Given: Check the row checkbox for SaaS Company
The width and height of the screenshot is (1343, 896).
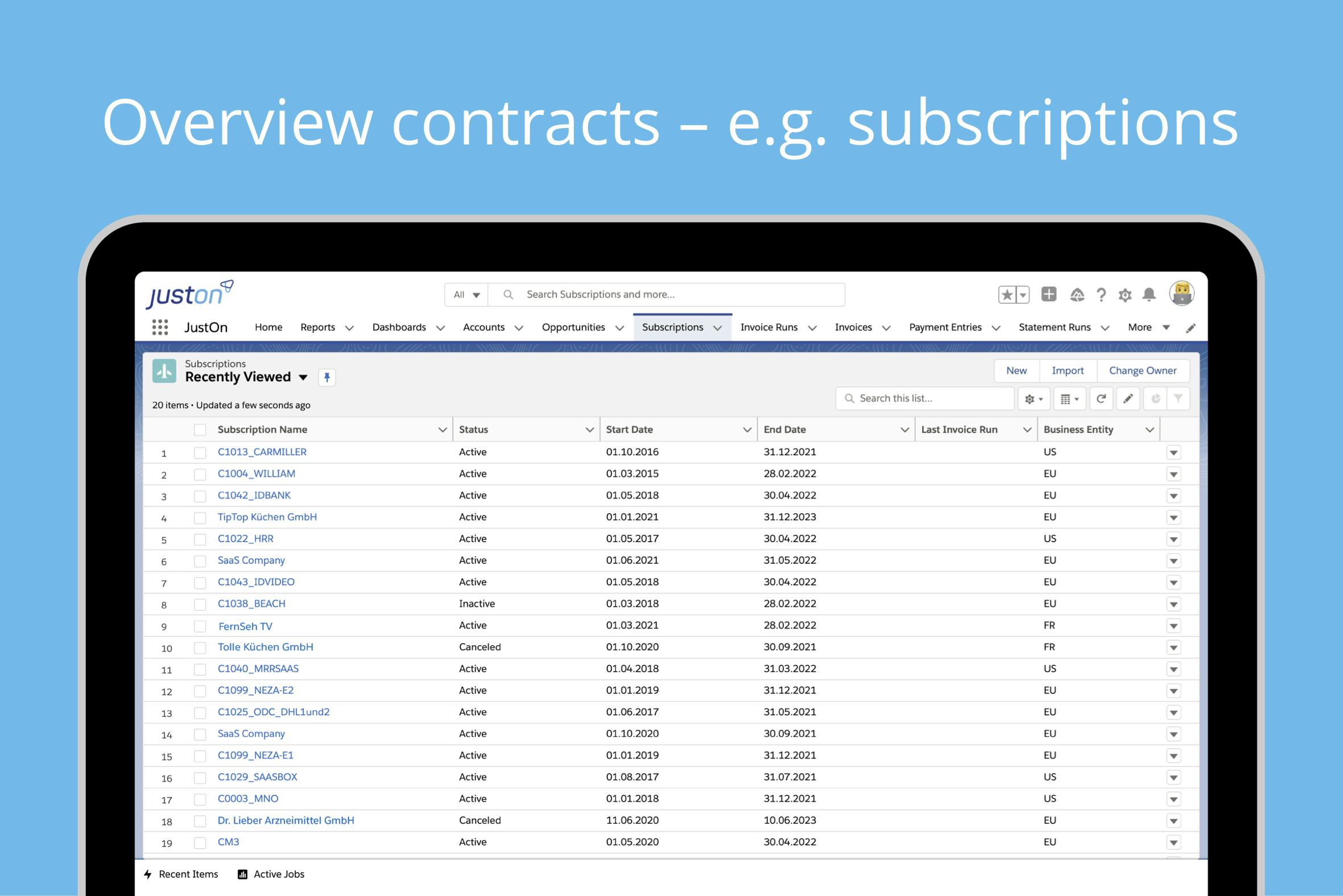Looking at the screenshot, I should pos(200,560).
